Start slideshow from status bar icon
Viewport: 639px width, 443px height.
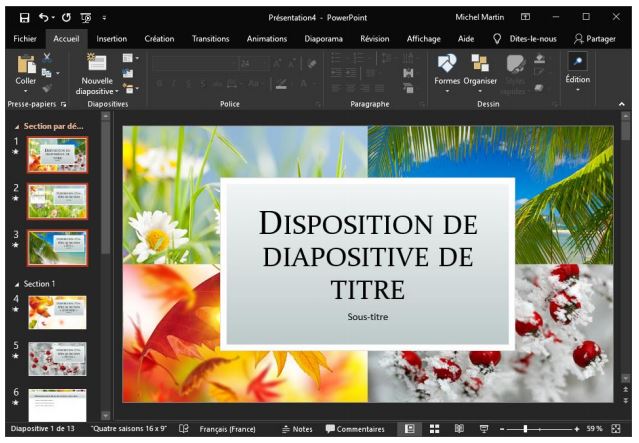click(484, 429)
